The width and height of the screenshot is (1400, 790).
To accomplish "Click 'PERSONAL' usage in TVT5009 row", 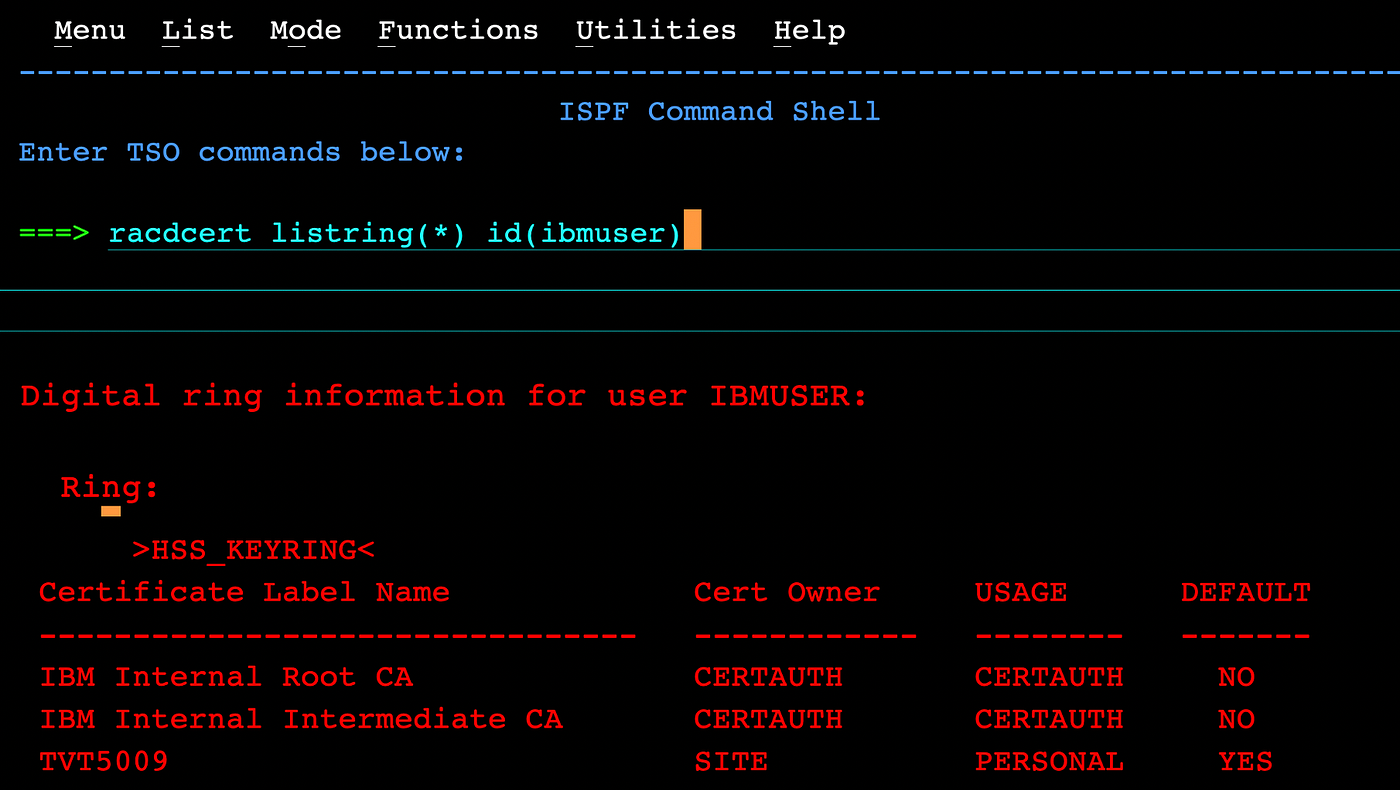I will point(1049,762).
